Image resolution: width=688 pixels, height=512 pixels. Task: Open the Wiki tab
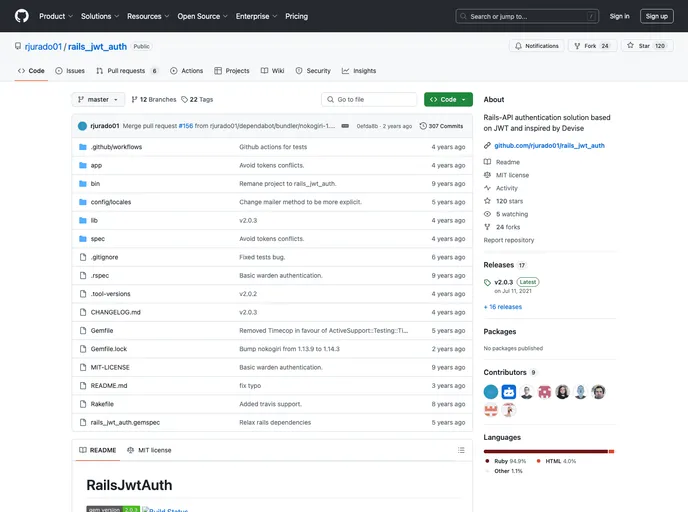(272, 71)
